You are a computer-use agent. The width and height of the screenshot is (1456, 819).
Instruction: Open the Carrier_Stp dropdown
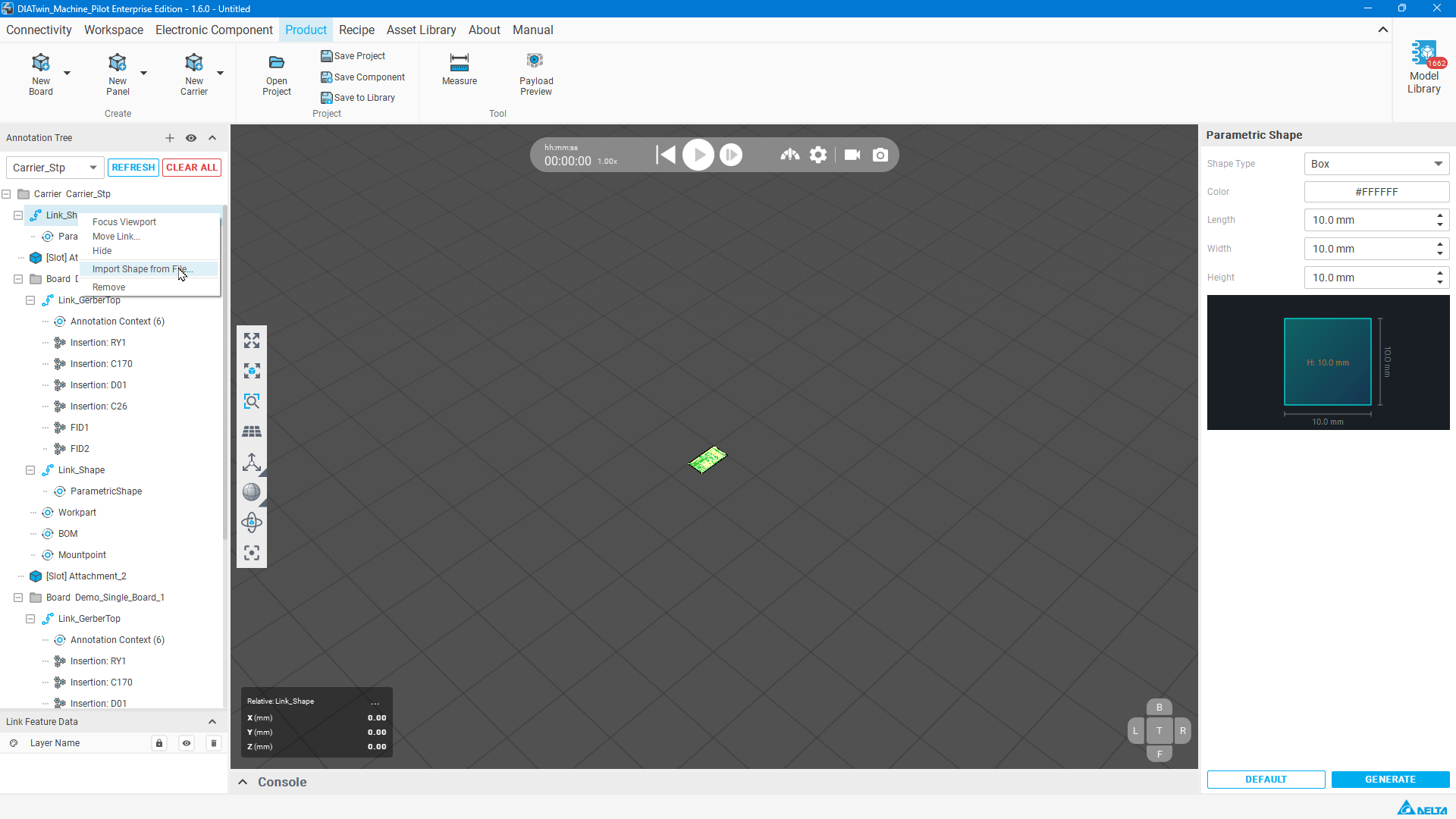(x=55, y=168)
